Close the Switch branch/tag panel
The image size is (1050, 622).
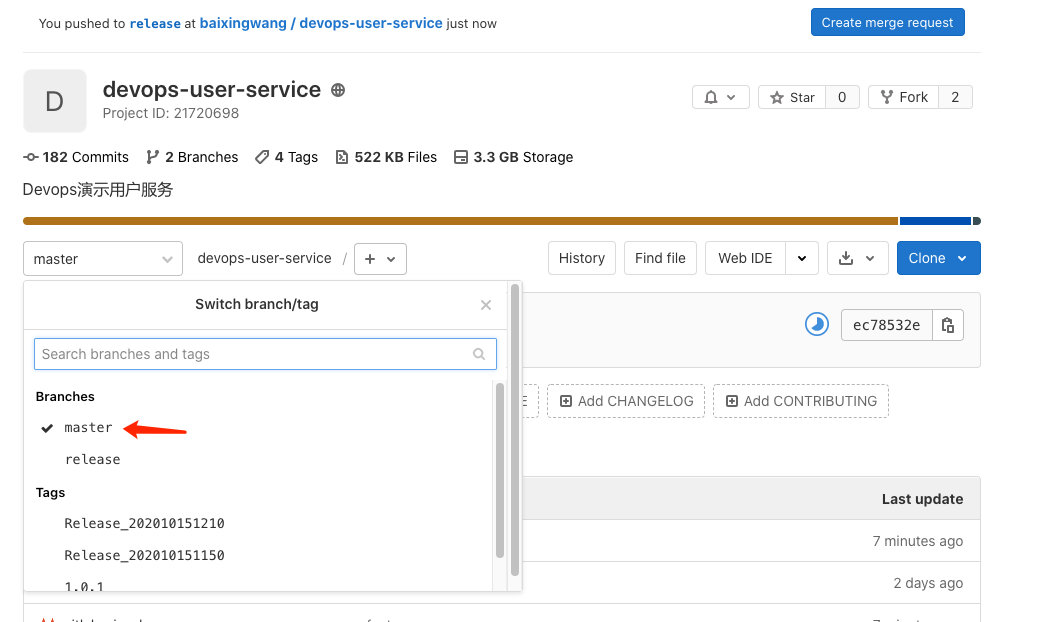click(486, 305)
